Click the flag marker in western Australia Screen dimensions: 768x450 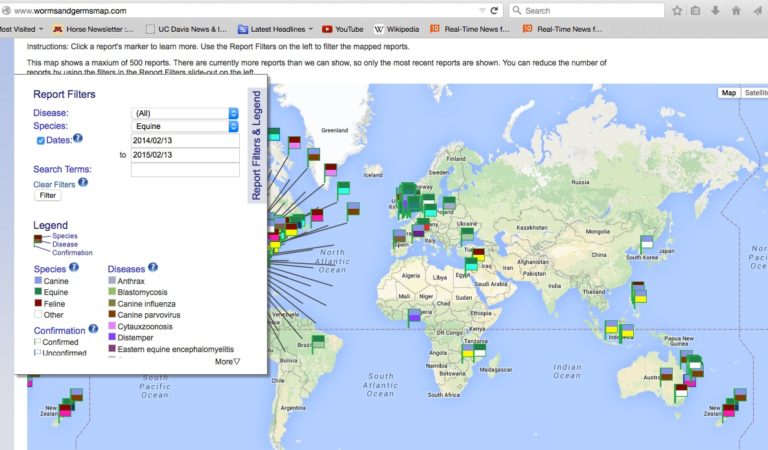pos(666,375)
